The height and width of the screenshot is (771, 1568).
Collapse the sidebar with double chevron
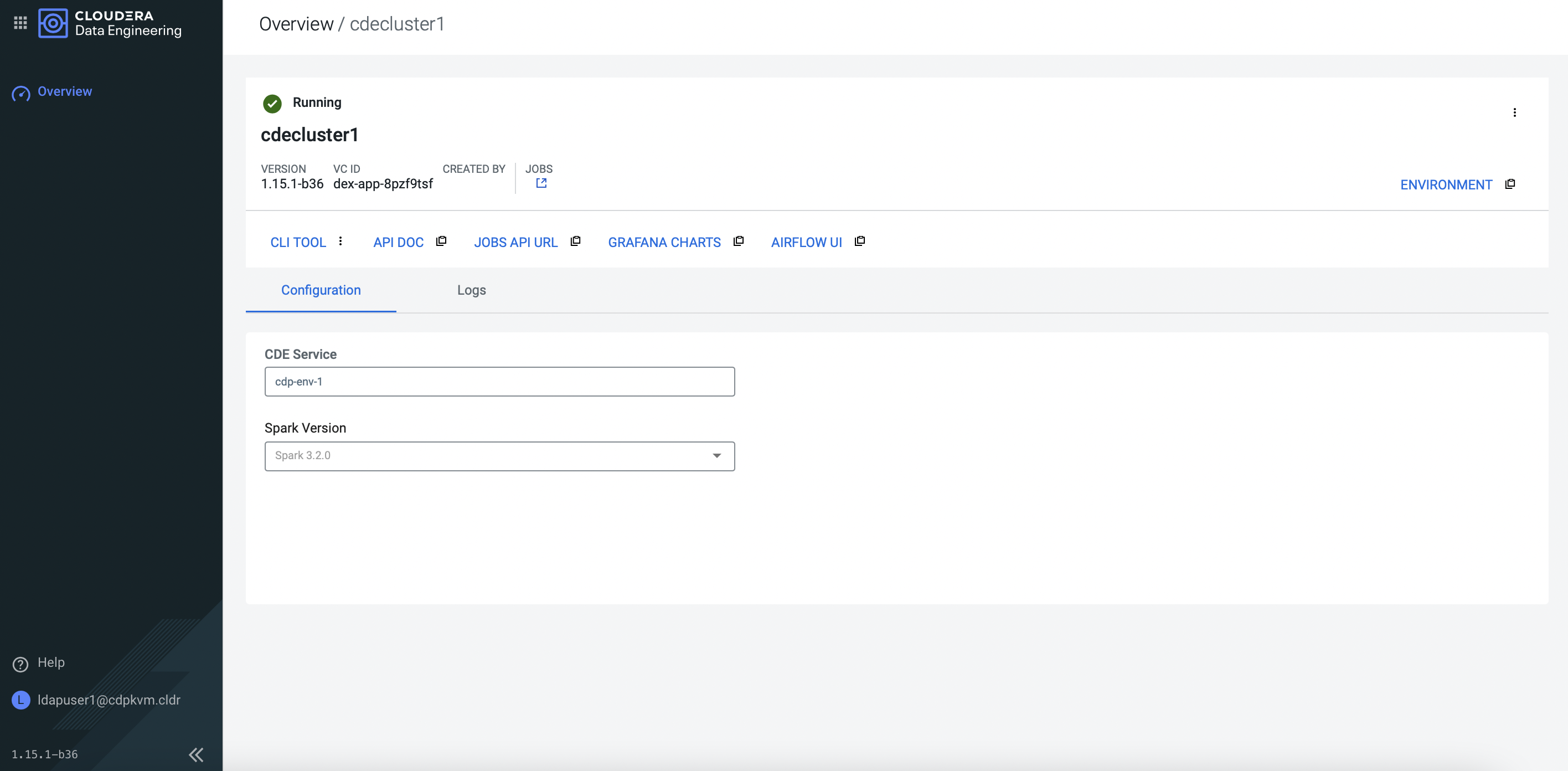[196, 754]
